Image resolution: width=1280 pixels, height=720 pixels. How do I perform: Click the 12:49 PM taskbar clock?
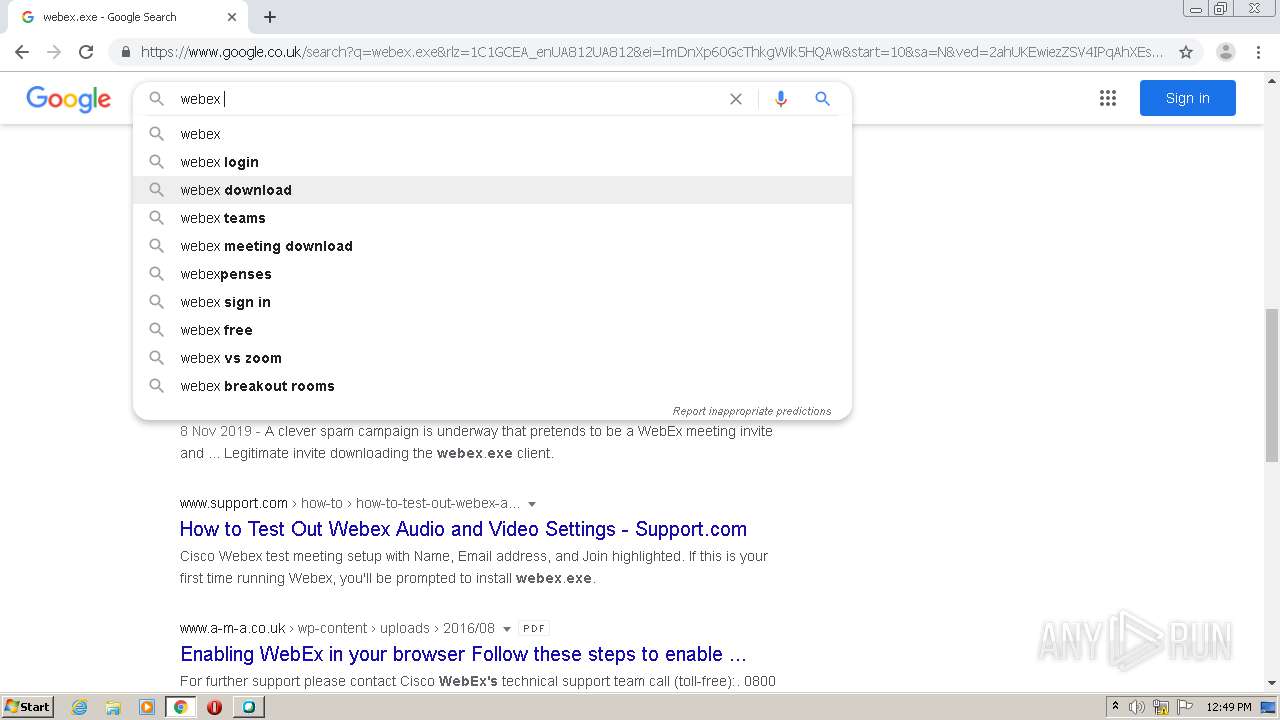coord(1229,707)
